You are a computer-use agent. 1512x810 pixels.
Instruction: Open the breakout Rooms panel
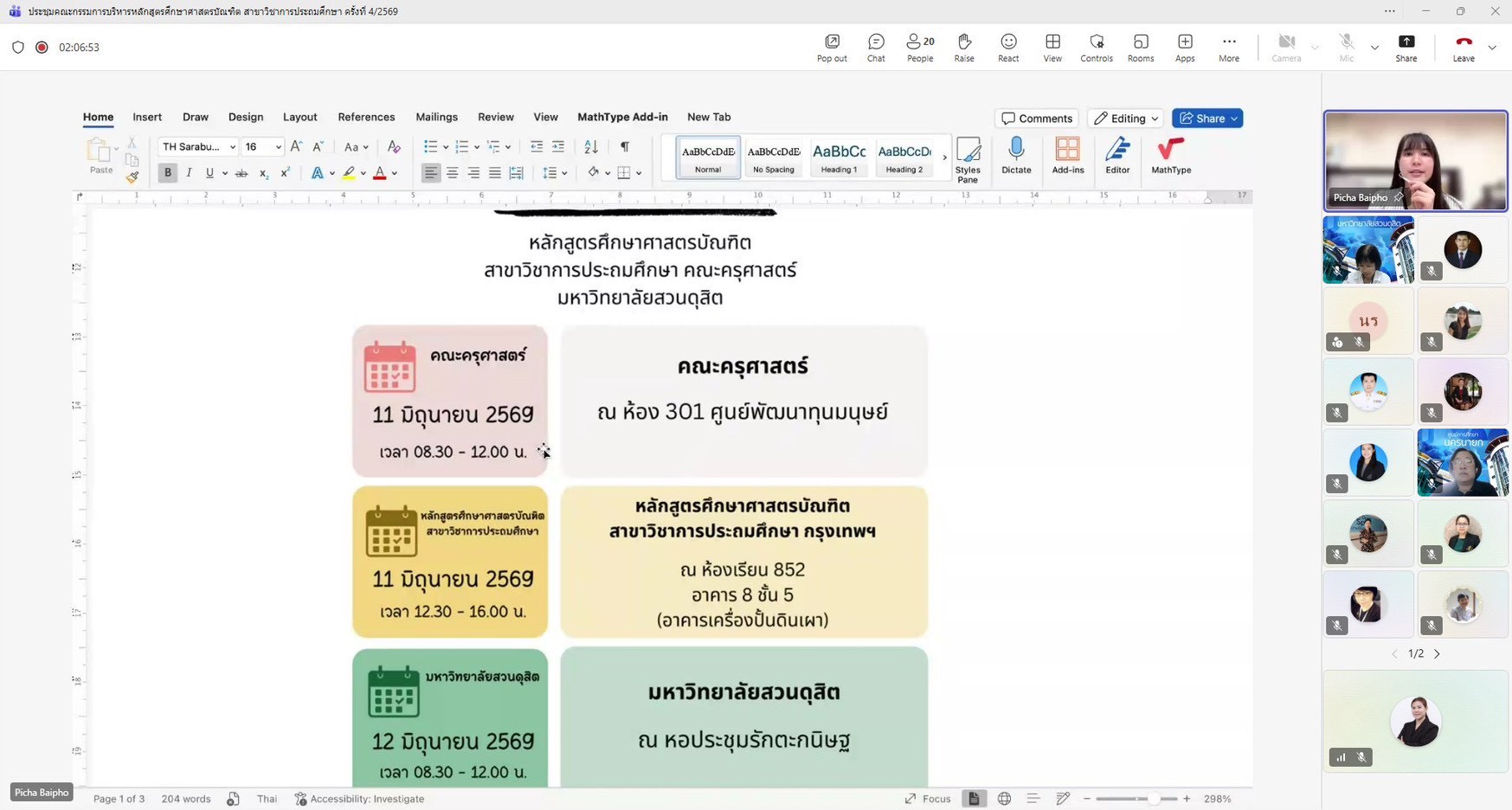click(x=1141, y=48)
